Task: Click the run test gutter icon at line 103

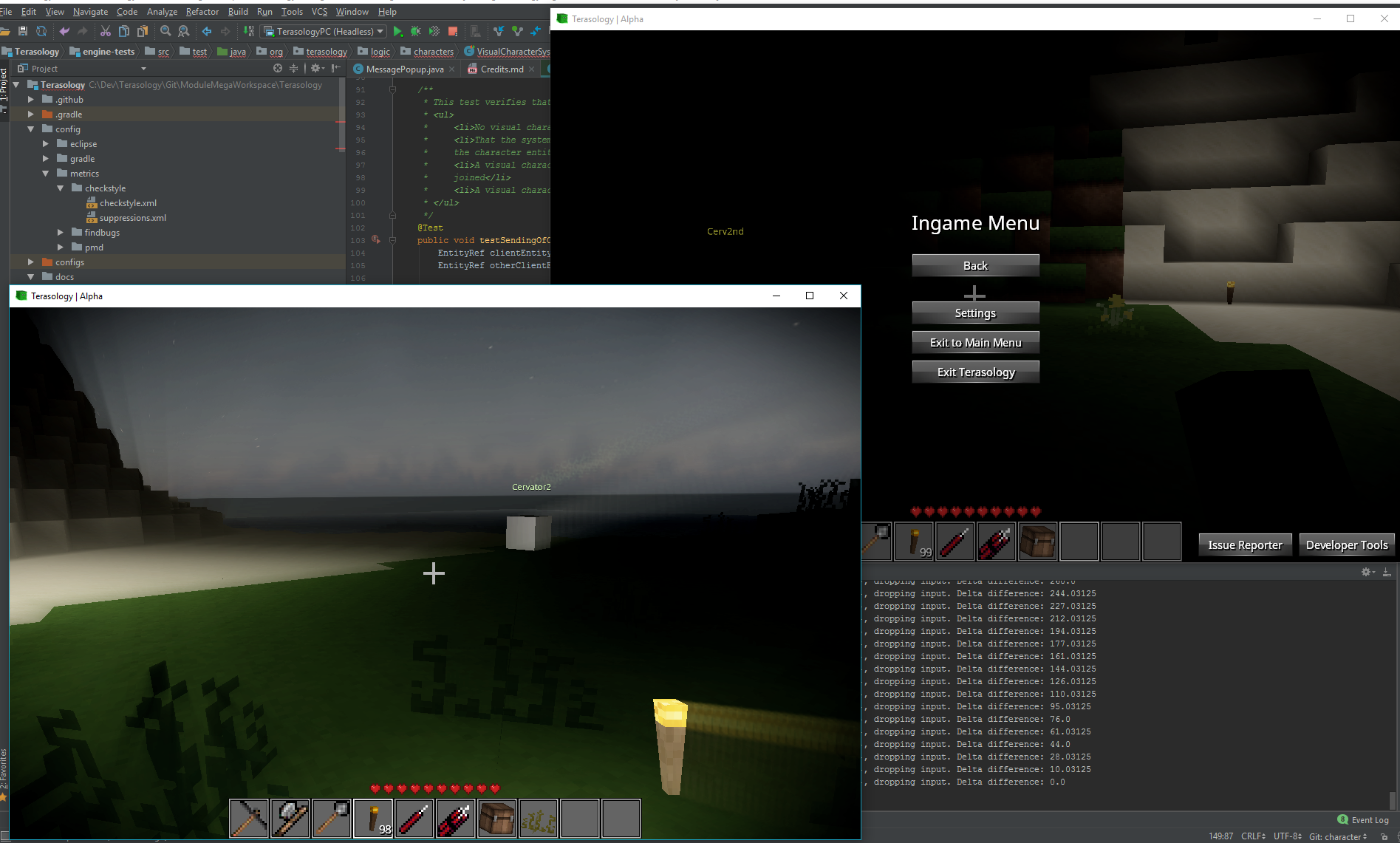Action: [376, 239]
